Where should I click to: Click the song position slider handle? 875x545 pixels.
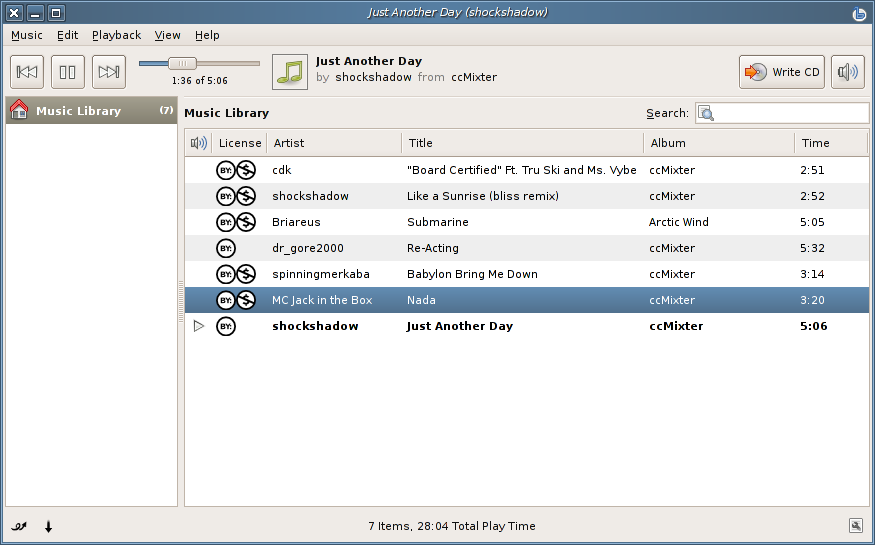[x=182, y=63]
